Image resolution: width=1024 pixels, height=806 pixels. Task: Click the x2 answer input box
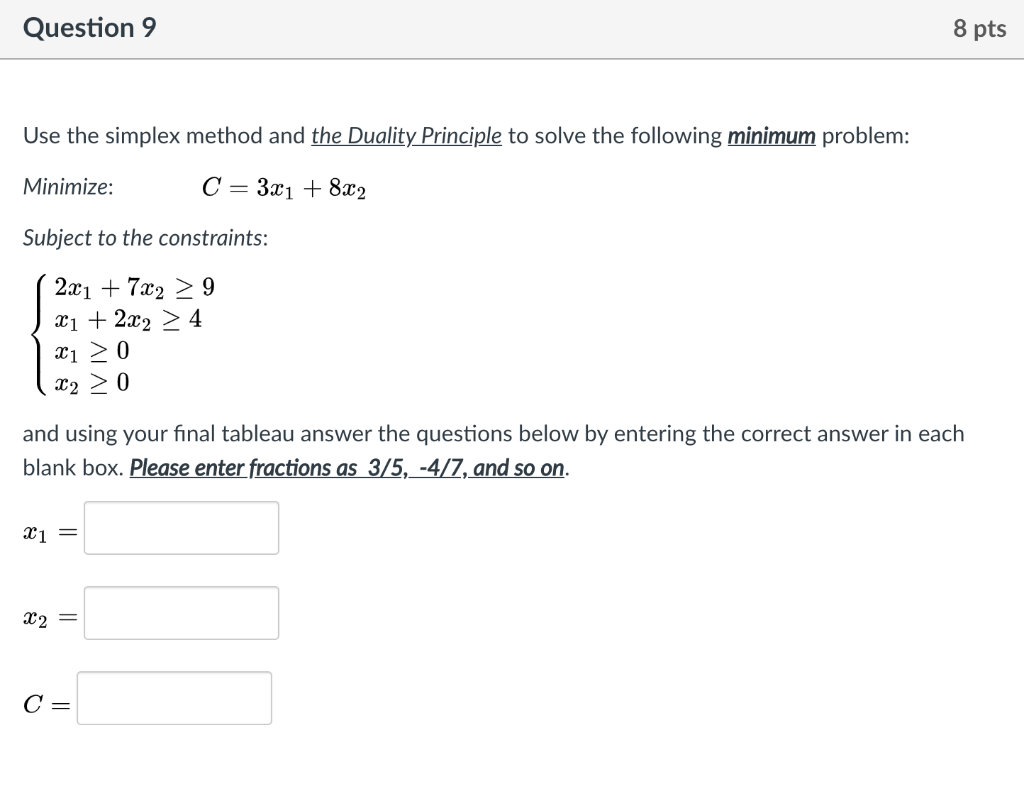tap(181, 612)
